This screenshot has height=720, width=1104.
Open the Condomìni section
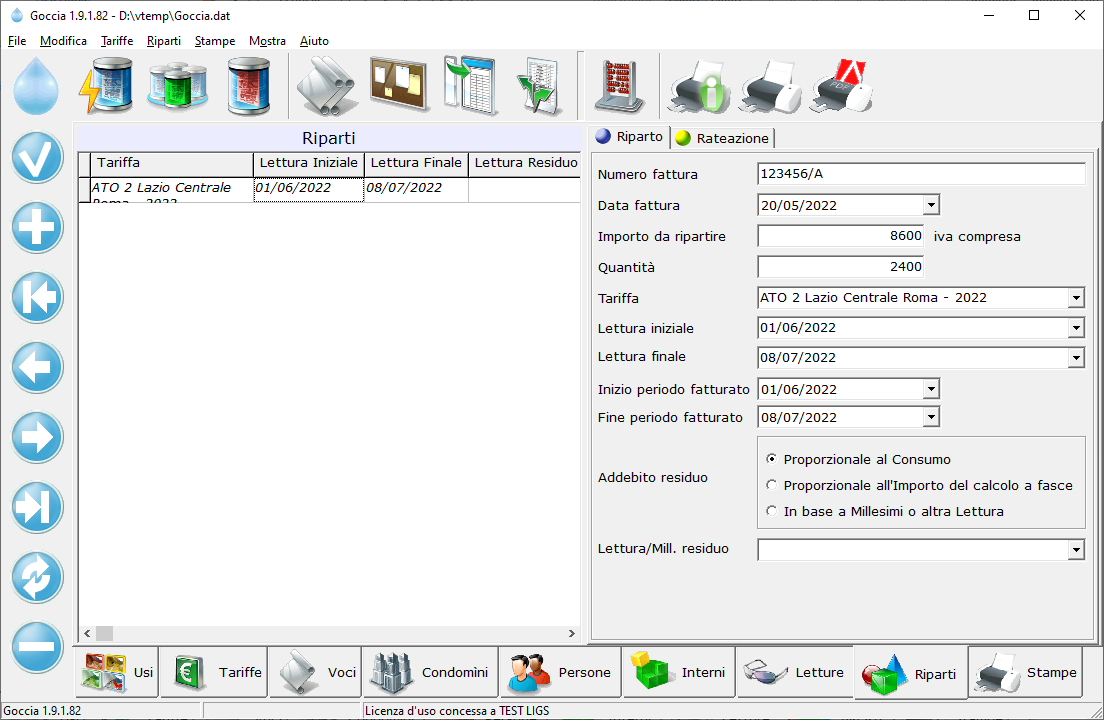[431, 672]
